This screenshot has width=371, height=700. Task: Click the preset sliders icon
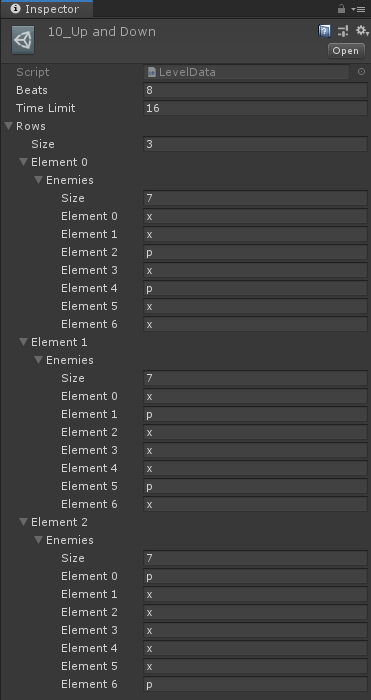coord(343,31)
